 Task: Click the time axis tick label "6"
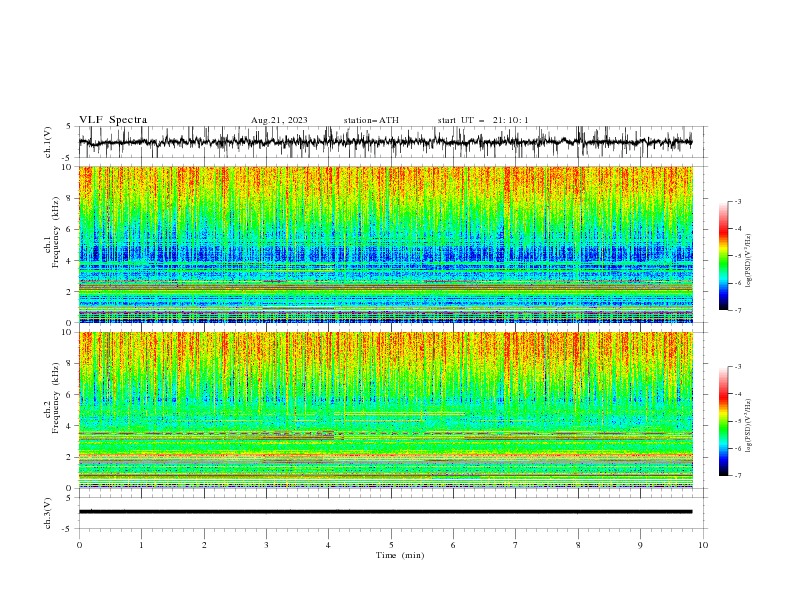454,545
